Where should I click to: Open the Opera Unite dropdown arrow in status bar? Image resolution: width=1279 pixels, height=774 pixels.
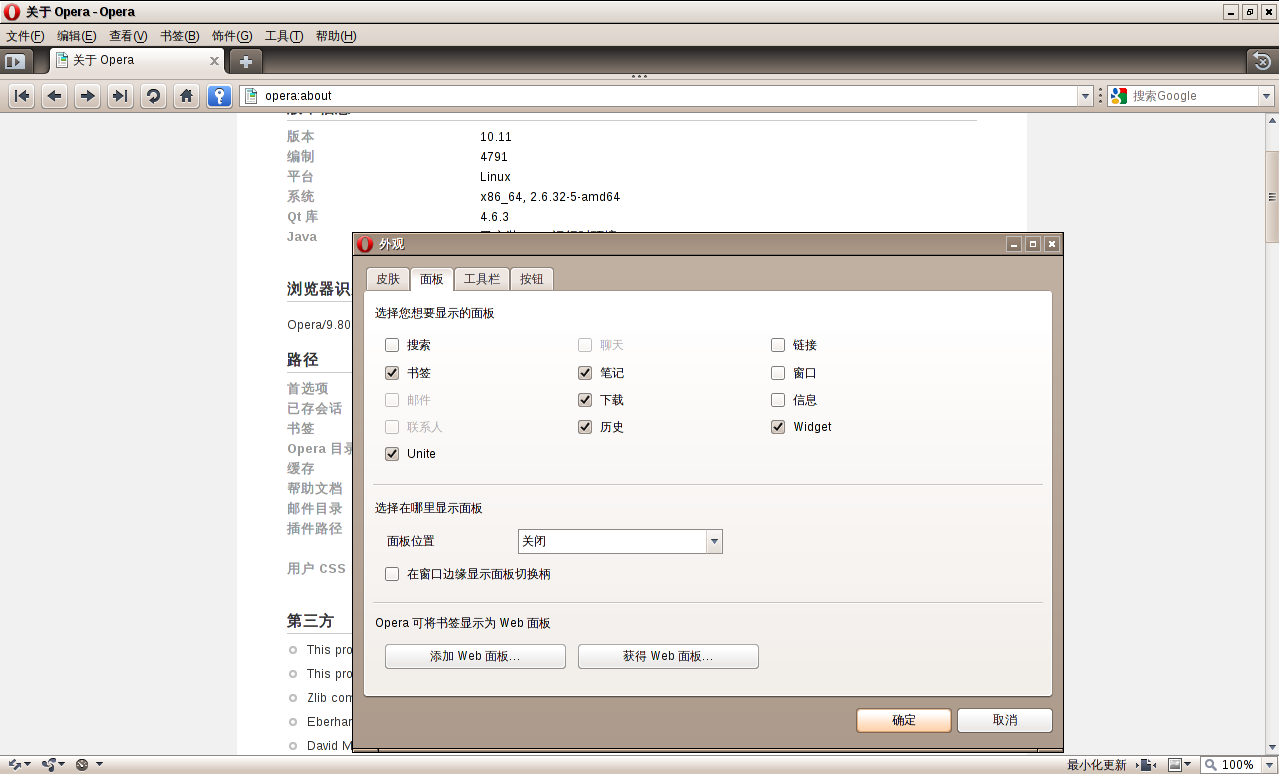[x=62, y=765]
